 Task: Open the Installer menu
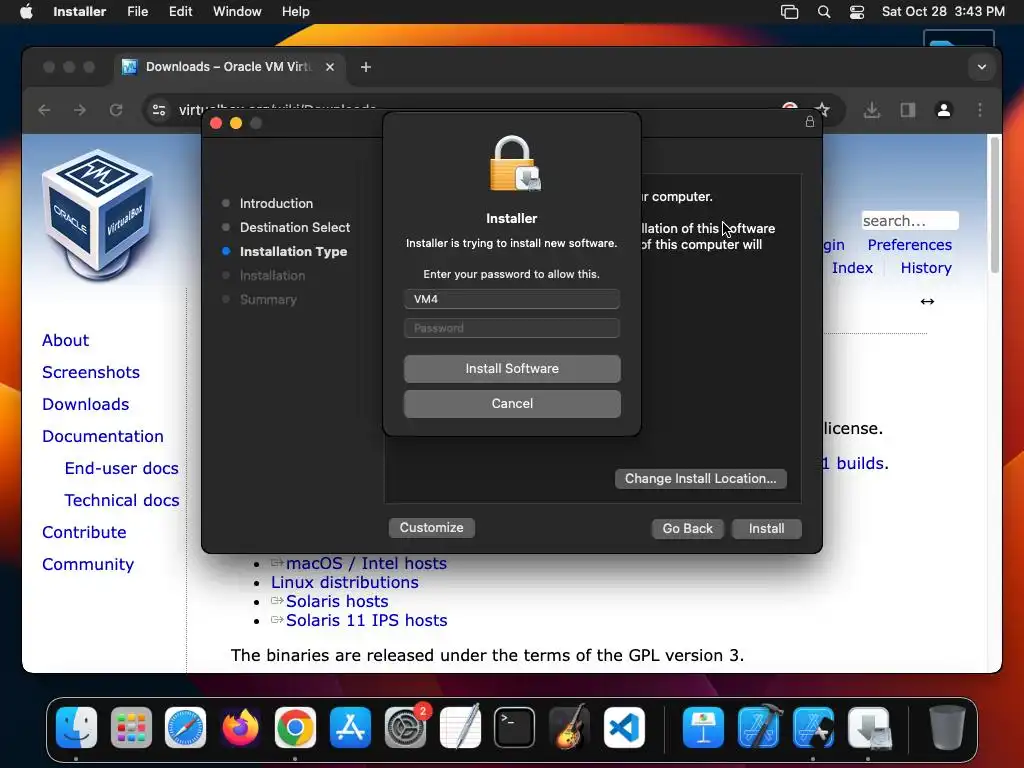point(80,12)
